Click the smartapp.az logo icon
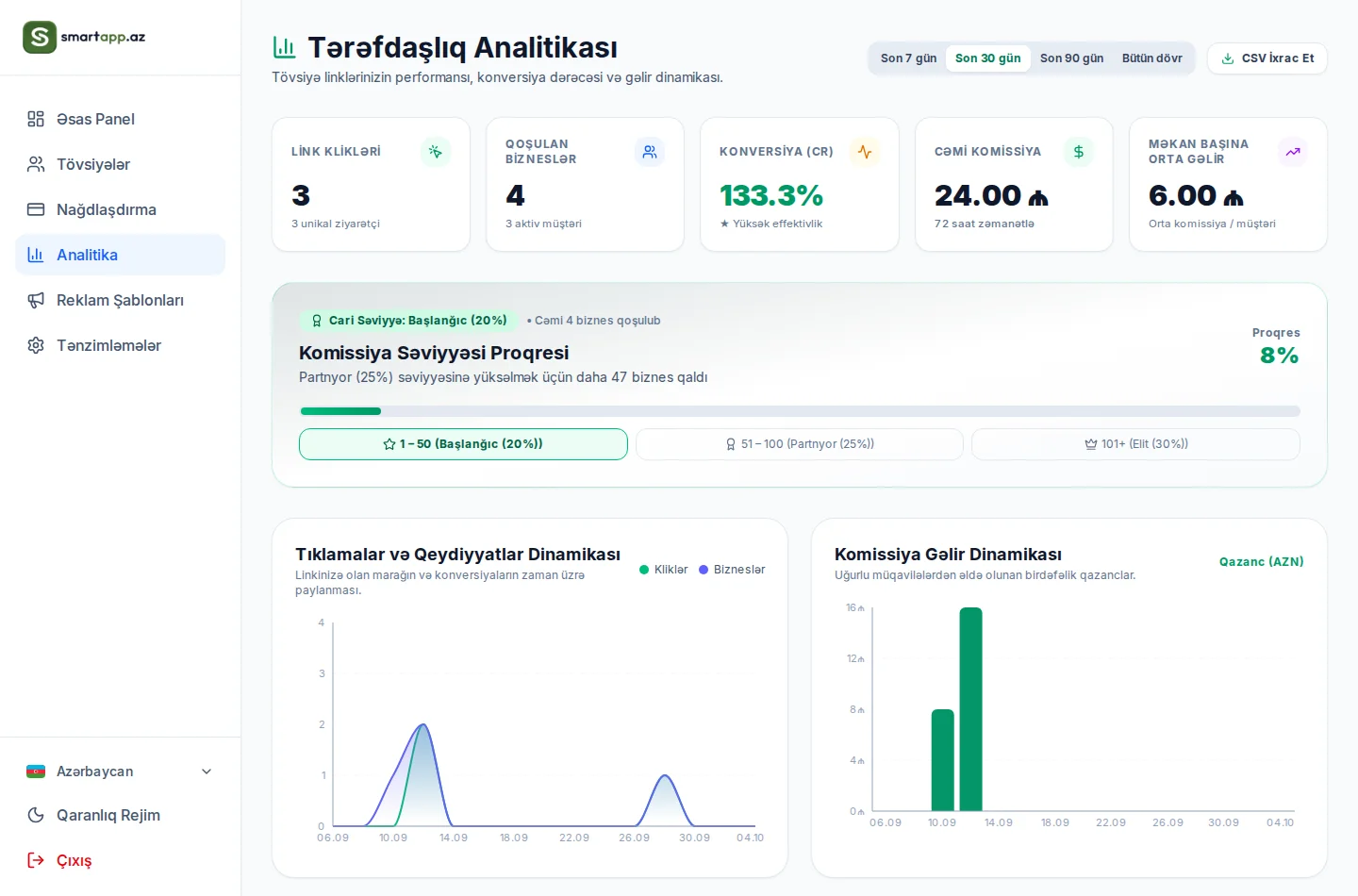The width and height of the screenshot is (1358, 896). point(40,37)
